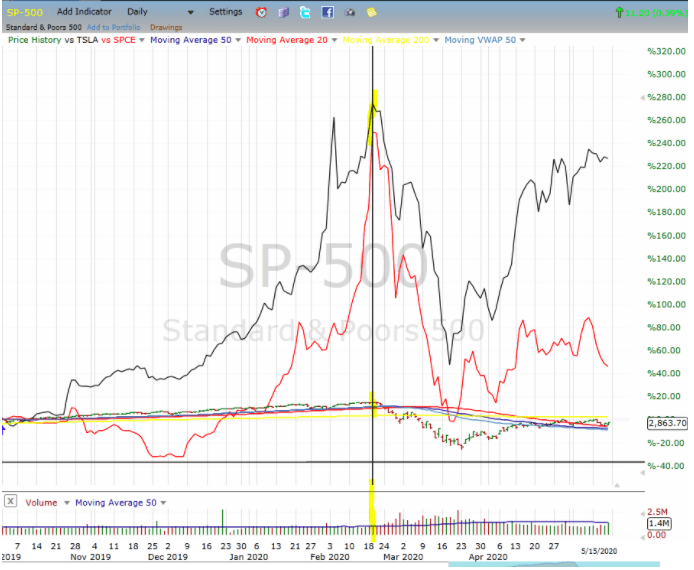Click the gray arrow below %-40.00 label
This screenshot has width=694, height=570.
[642, 473]
